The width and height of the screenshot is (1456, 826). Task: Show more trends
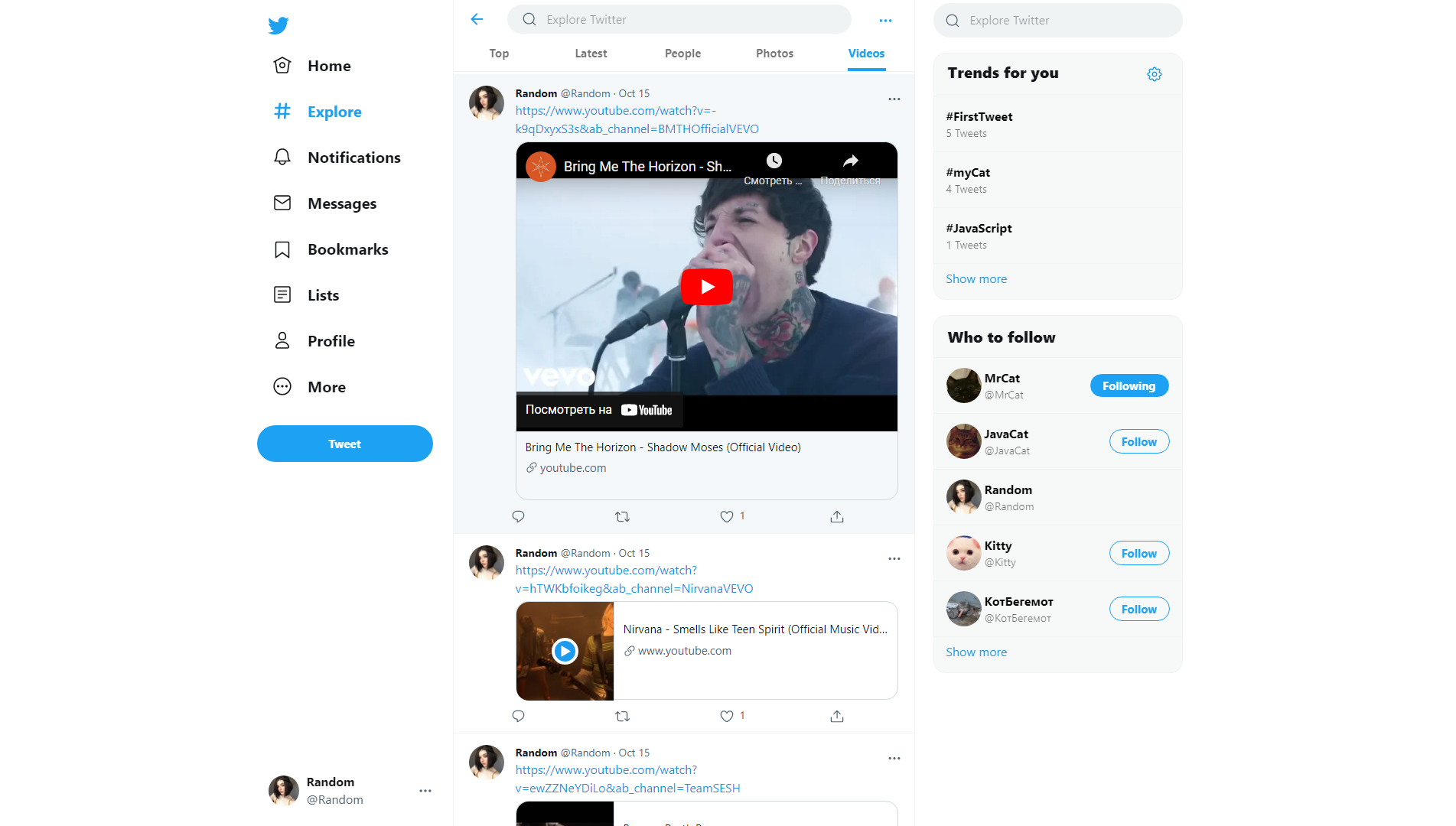[976, 279]
